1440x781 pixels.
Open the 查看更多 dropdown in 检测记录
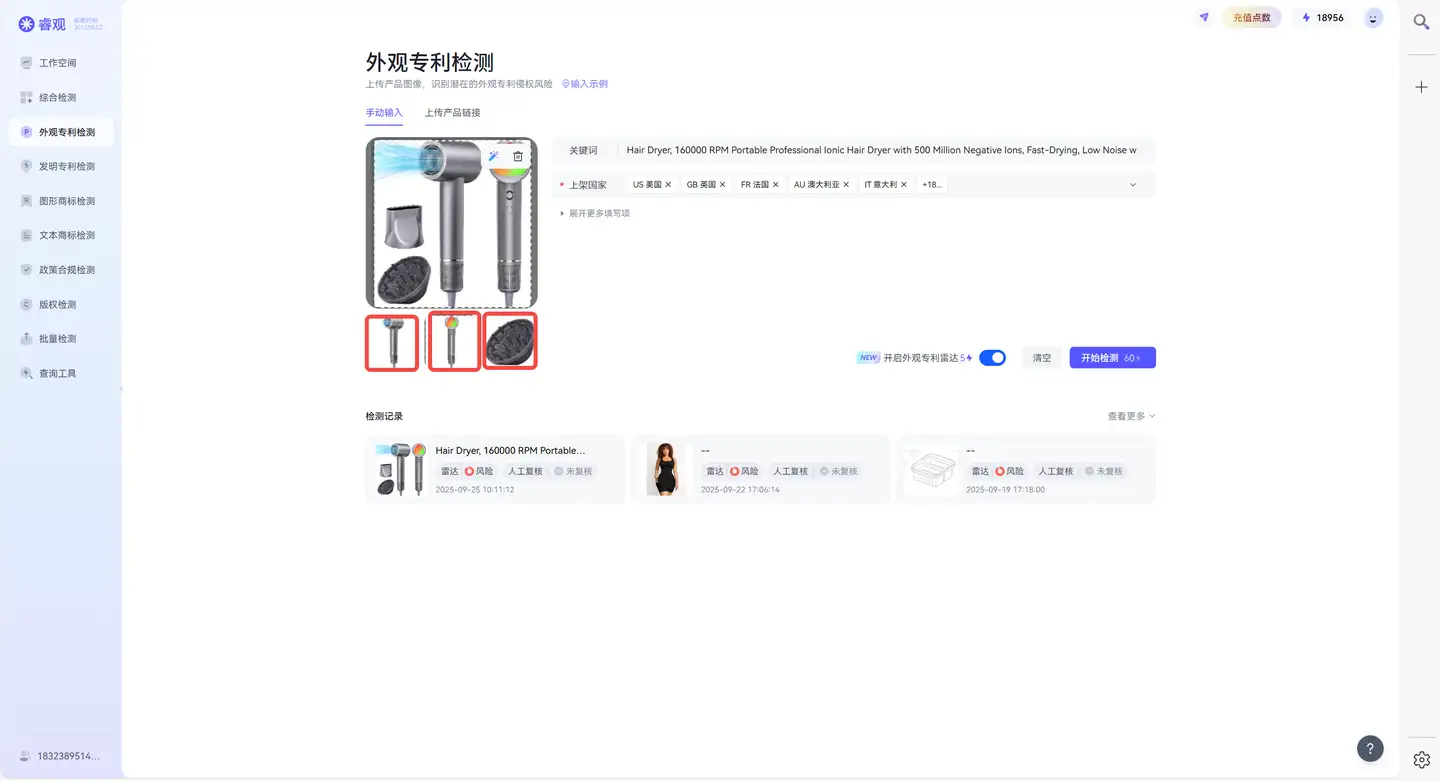coord(1128,415)
